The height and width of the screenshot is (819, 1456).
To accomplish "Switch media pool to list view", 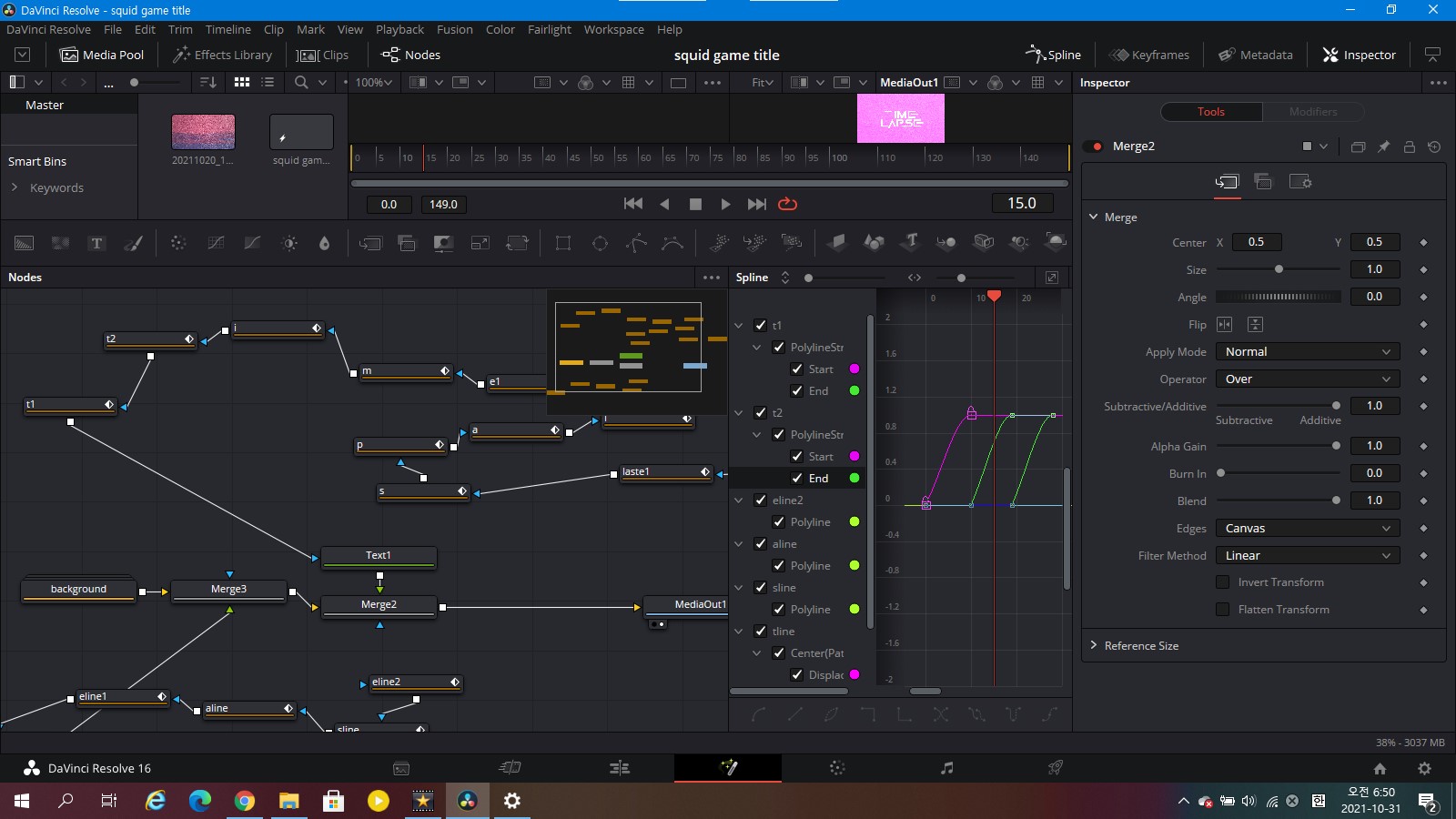I will pyautogui.click(x=268, y=82).
